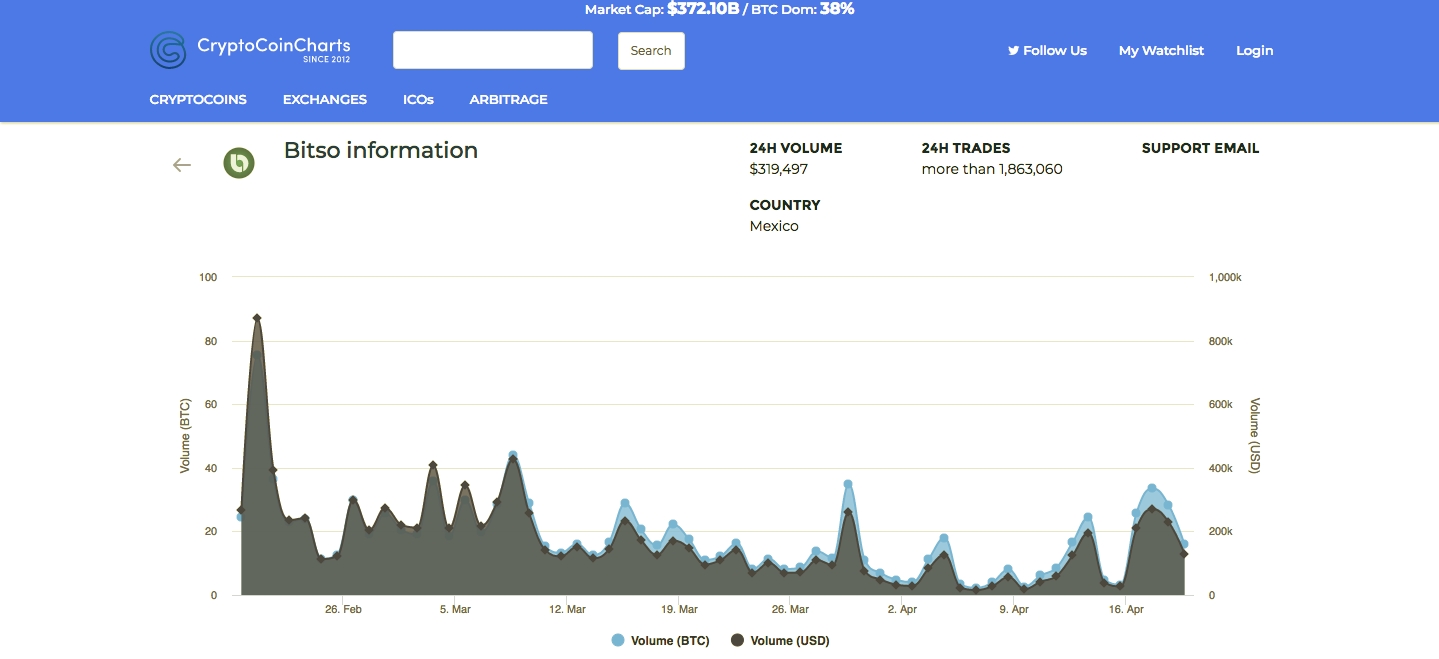Open the CRYPTOCOINS menu
The image size is (1439, 659).
click(x=198, y=99)
